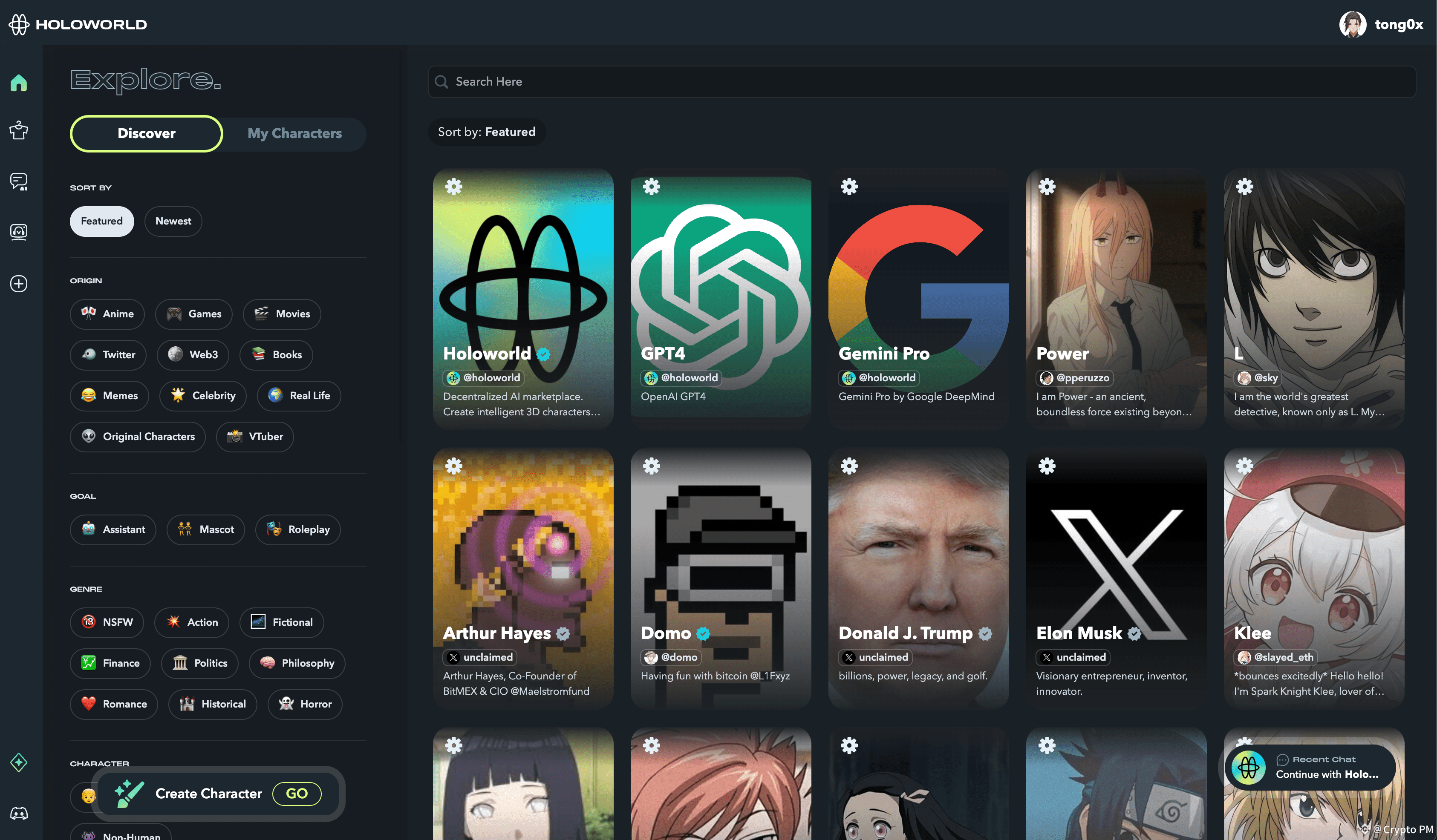Toggle the Roleplay goal filter
This screenshot has height=840, width=1437.
point(297,529)
